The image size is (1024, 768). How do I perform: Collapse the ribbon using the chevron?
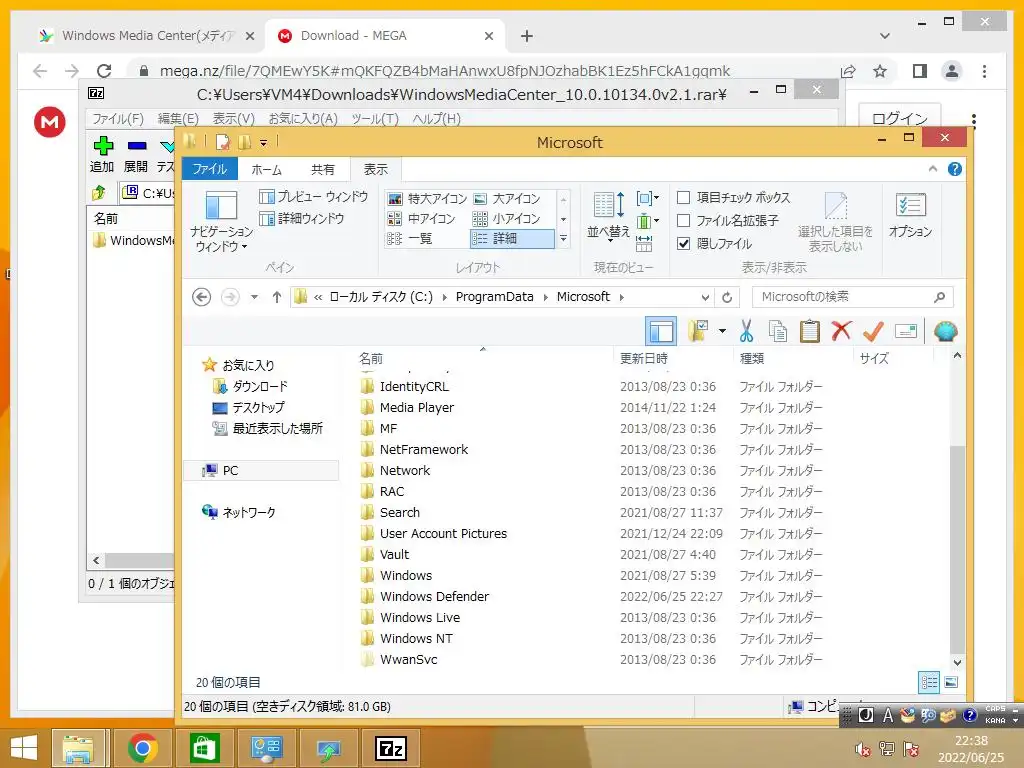(933, 169)
